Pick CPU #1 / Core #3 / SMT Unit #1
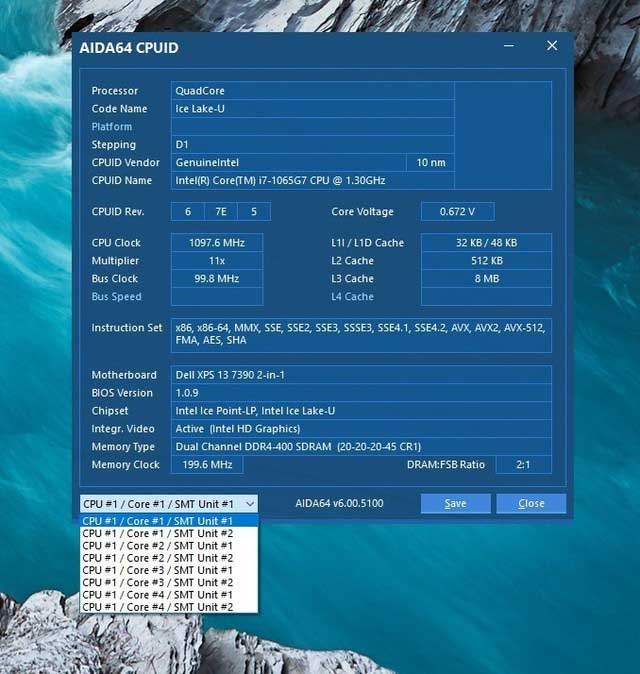Viewport: 640px width, 674px height. 169,570
